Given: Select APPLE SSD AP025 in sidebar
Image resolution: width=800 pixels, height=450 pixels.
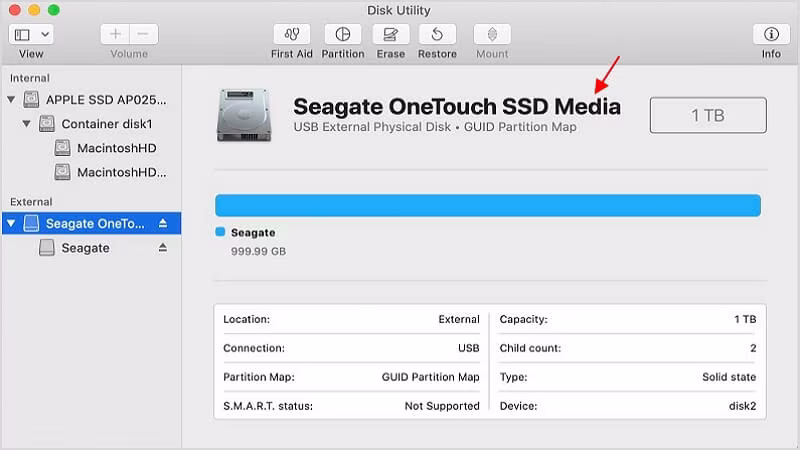Looking at the screenshot, I should tap(106, 99).
